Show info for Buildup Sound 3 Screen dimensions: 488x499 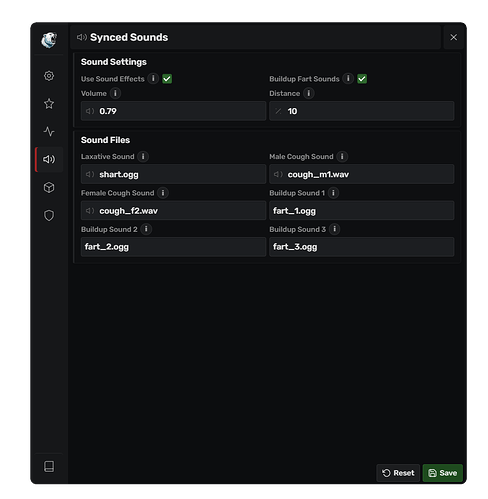(x=335, y=229)
